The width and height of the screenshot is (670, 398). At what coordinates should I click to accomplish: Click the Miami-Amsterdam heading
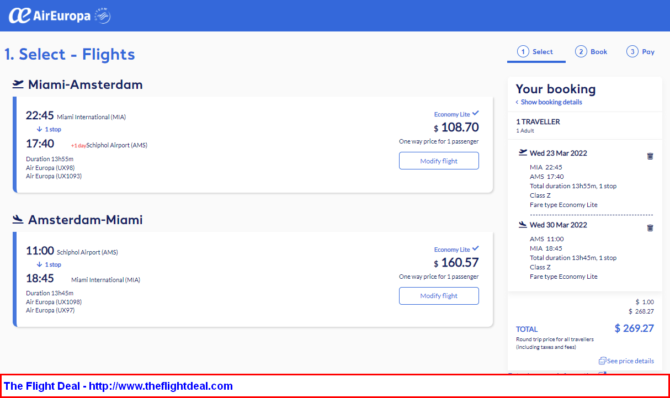[x=85, y=85]
